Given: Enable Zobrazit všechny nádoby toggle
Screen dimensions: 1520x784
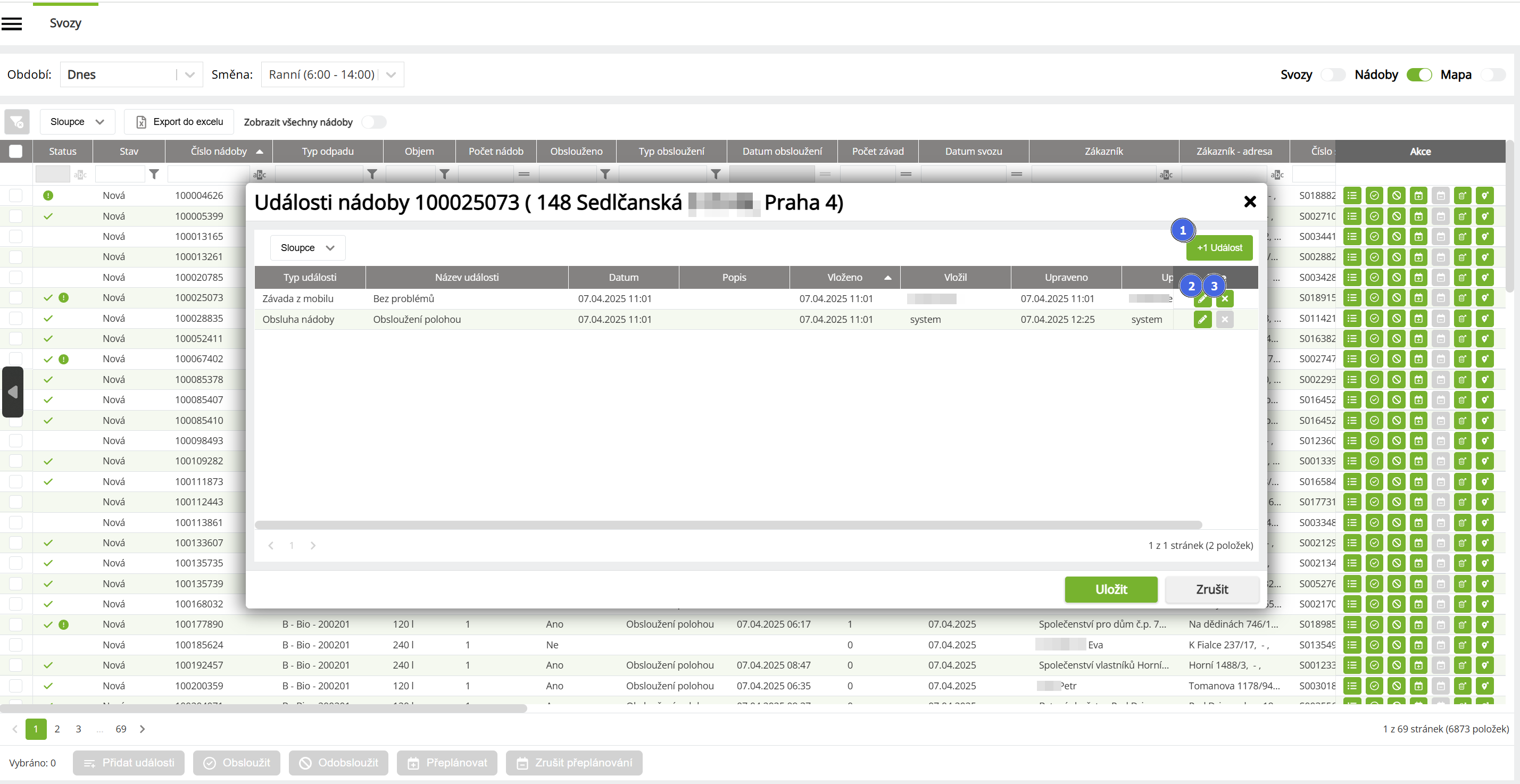Looking at the screenshot, I should [x=374, y=122].
